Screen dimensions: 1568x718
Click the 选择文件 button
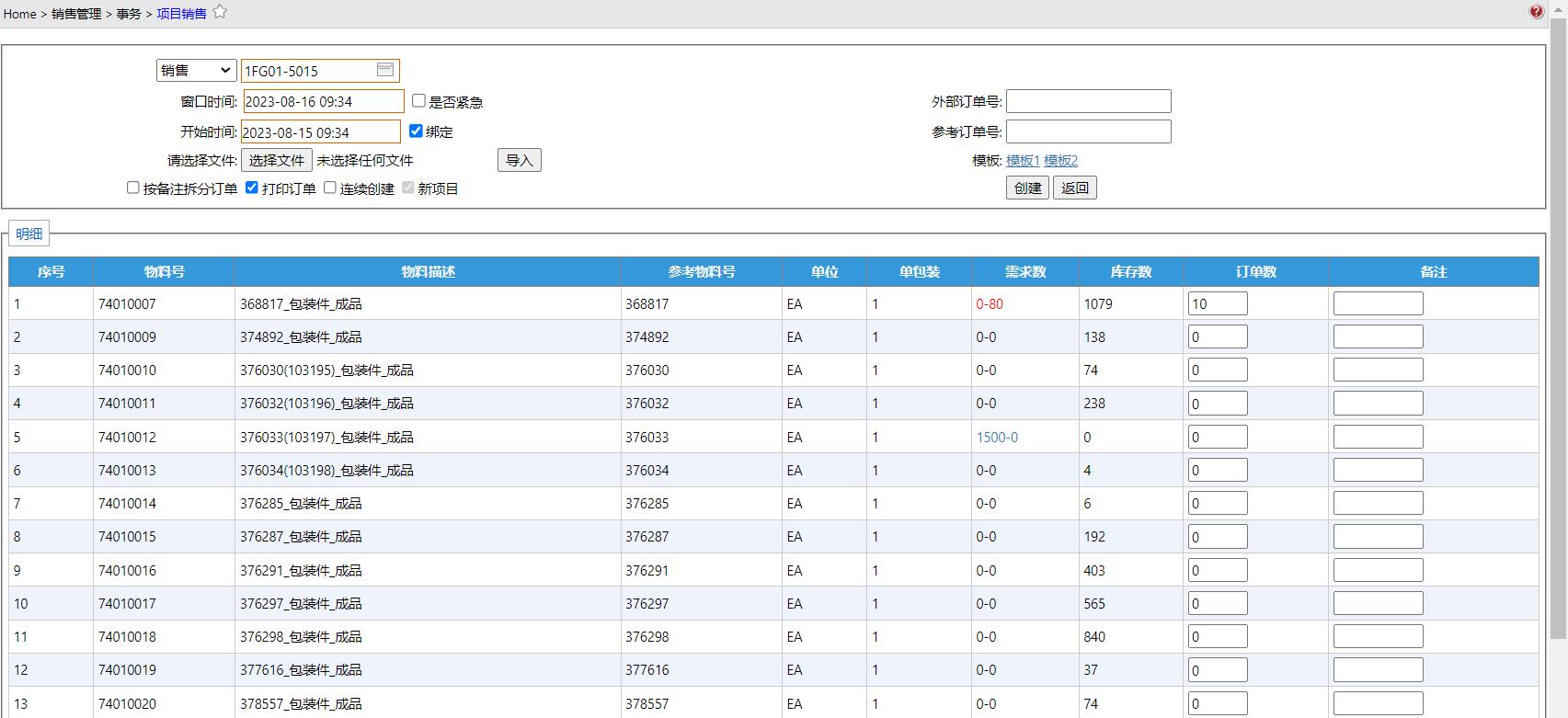[277, 160]
